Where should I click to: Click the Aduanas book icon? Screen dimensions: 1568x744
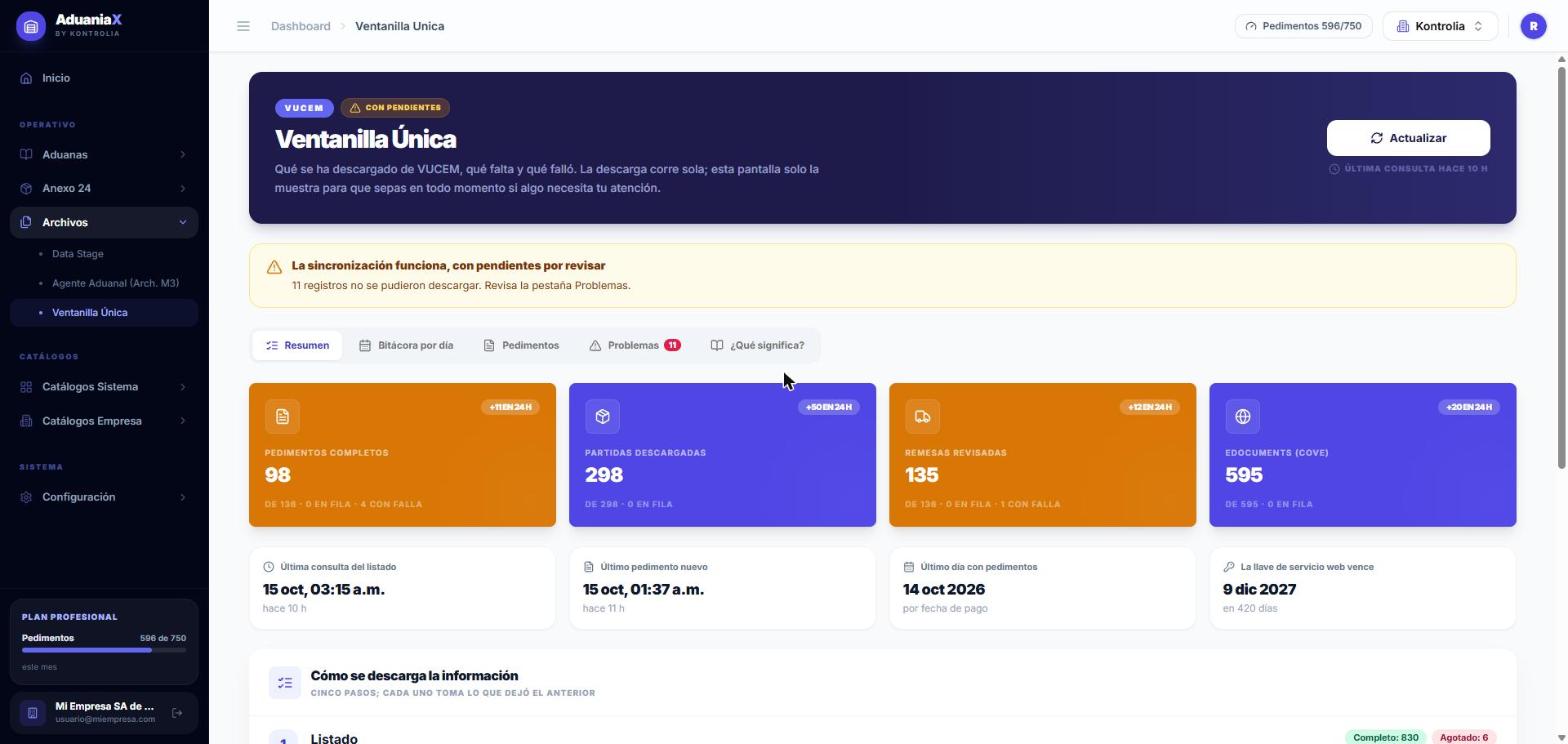coord(27,155)
